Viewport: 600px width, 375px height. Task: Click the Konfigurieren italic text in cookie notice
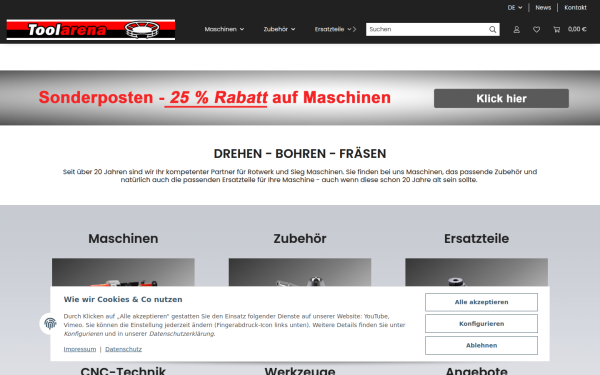(83, 334)
